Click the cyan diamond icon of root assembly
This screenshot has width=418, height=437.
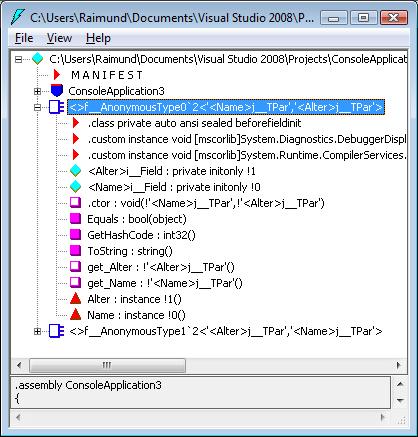[x=38, y=59]
